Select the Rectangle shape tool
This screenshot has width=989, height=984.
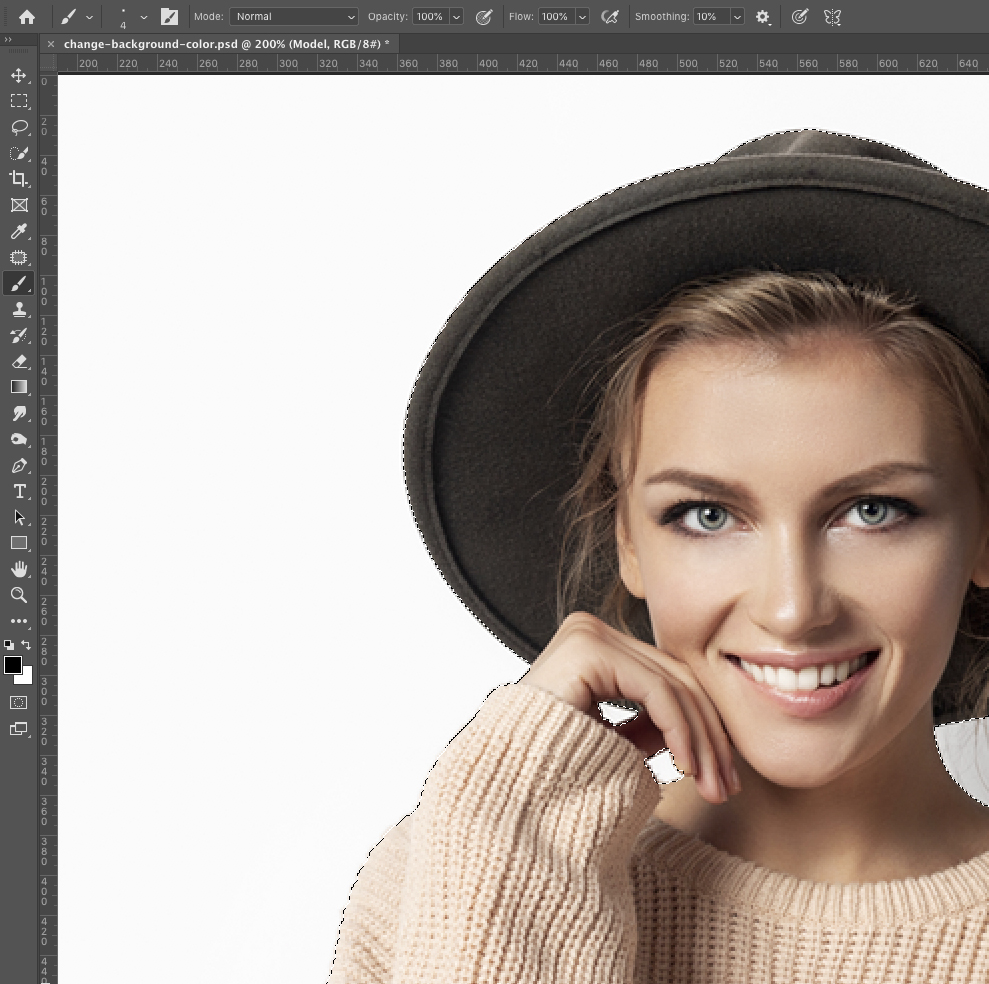pyautogui.click(x=19, y=543)
